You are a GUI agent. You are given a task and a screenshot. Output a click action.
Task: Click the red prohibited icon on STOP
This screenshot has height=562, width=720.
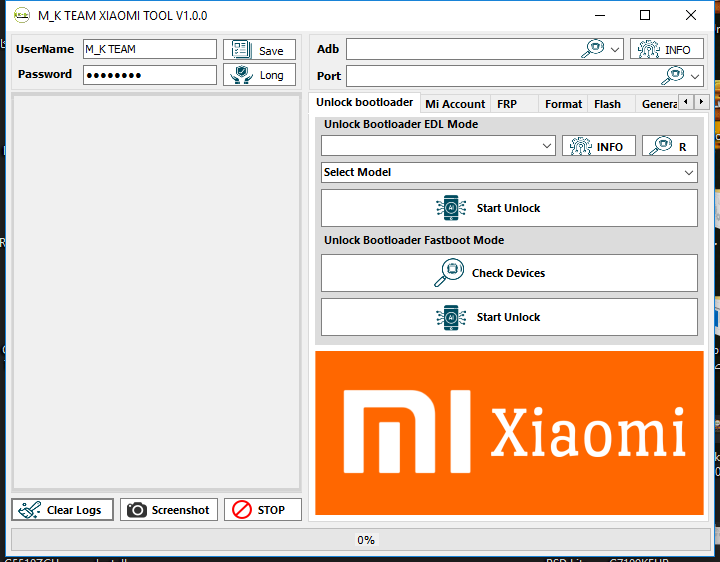point(242,510)
